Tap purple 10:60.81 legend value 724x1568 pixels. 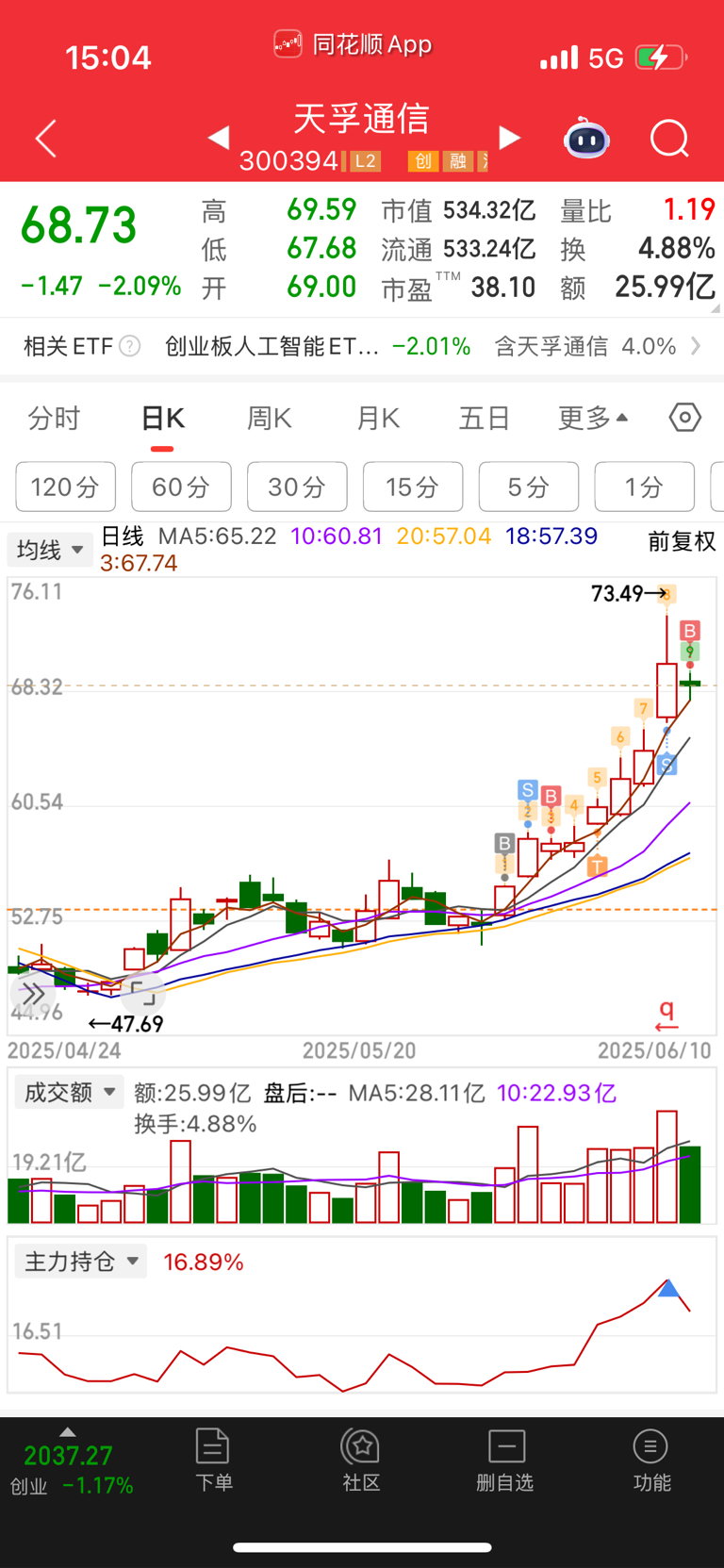[337, 536]
